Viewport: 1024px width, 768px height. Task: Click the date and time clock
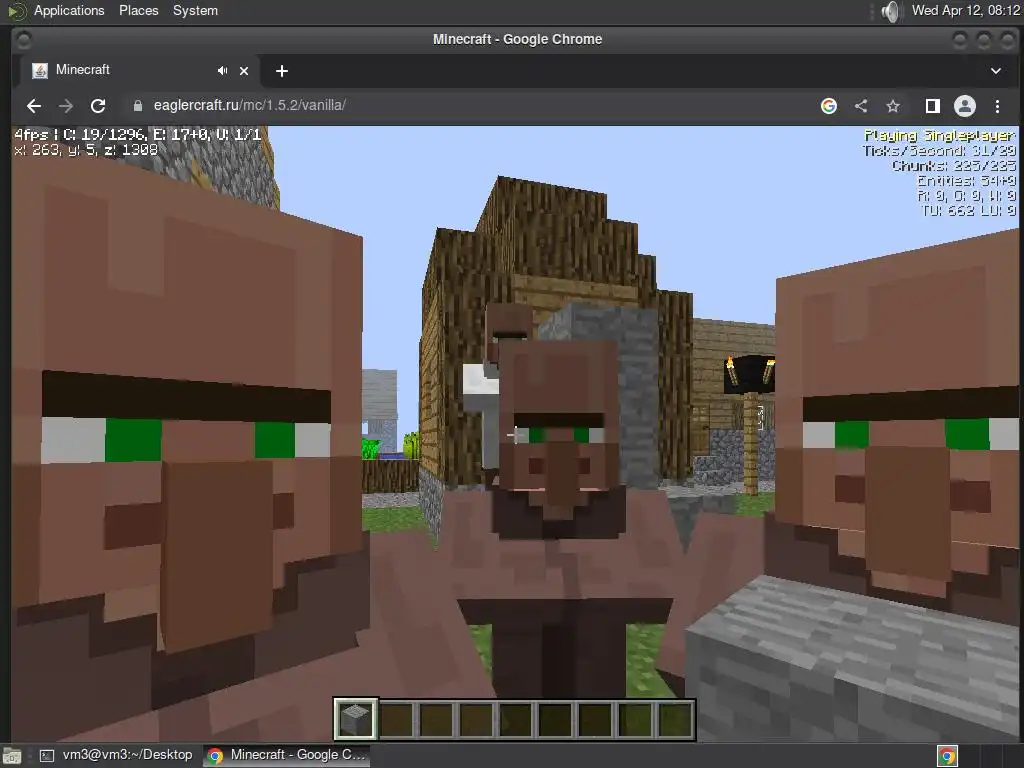[965, 10]
